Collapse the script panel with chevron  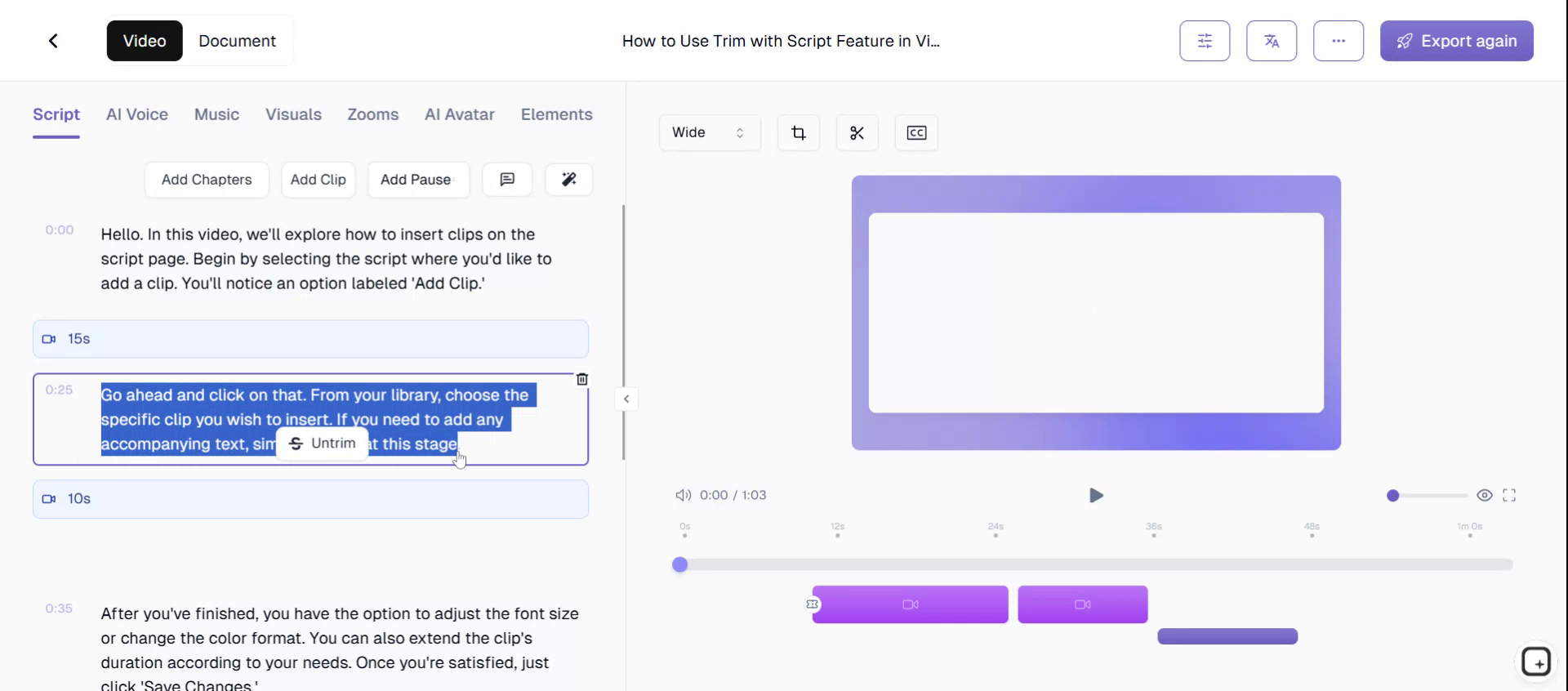pos(626,399)
